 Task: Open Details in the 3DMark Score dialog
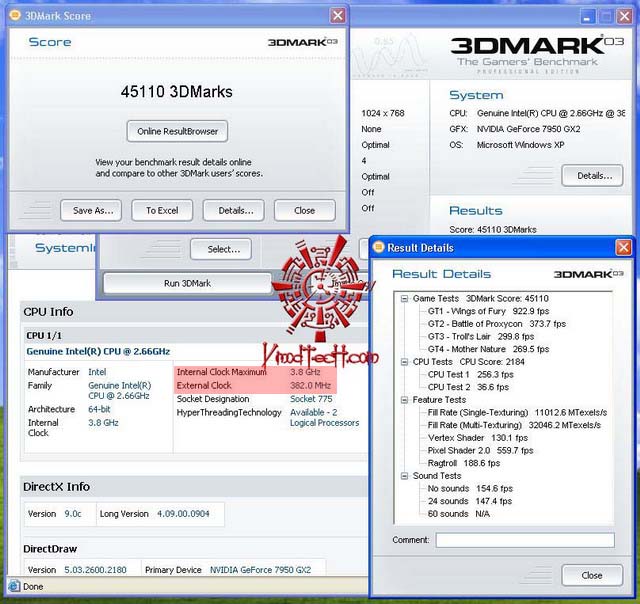click(233, 211)
